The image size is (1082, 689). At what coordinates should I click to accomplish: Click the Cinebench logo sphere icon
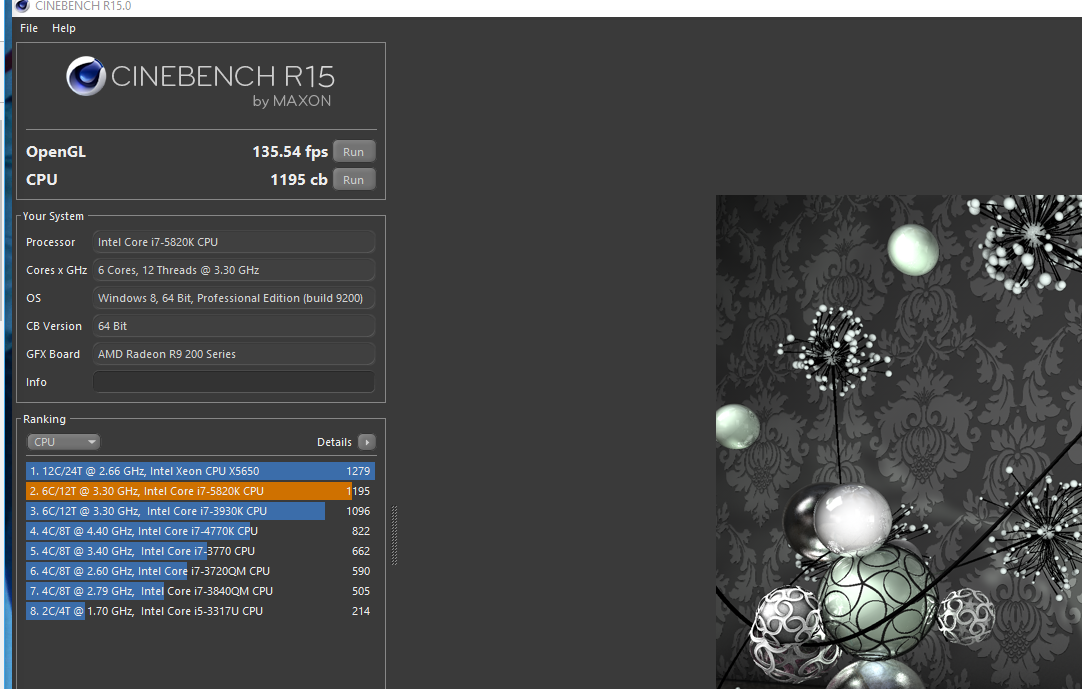tap(86, 76)
